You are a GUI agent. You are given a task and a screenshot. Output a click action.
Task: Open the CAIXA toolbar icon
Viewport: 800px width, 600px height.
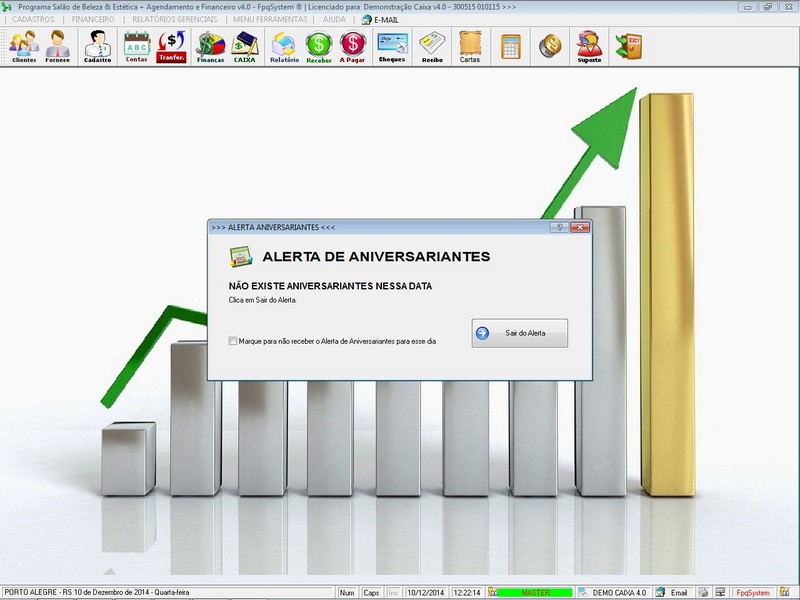pos(245,46)
